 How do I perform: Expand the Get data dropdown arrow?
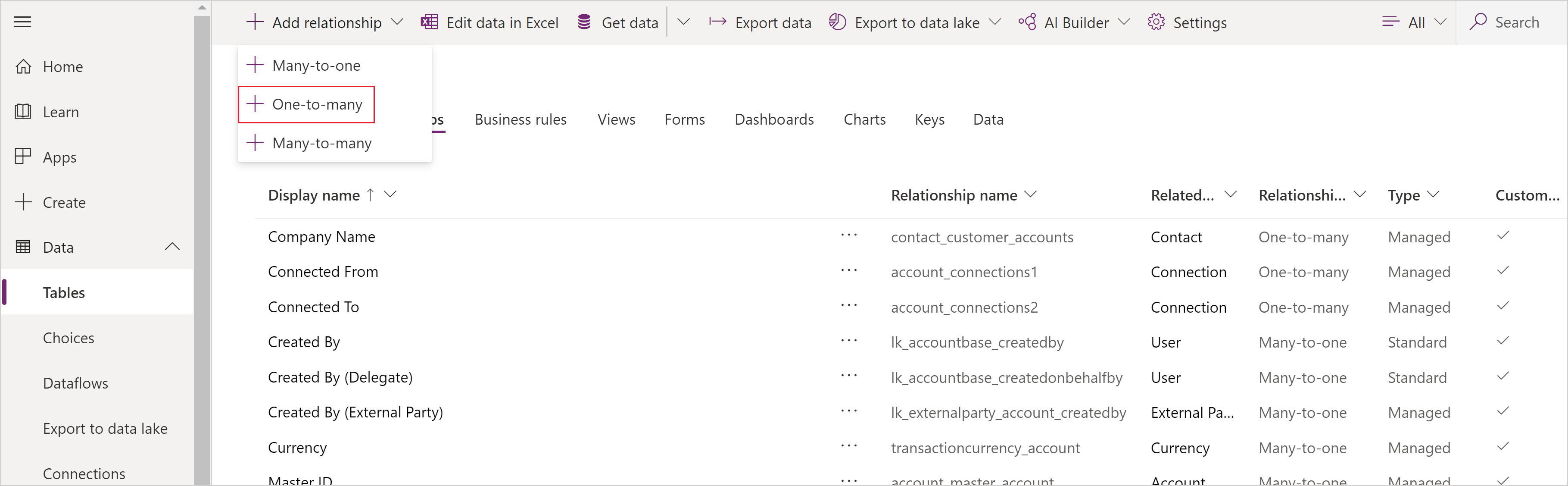(683, 22)
